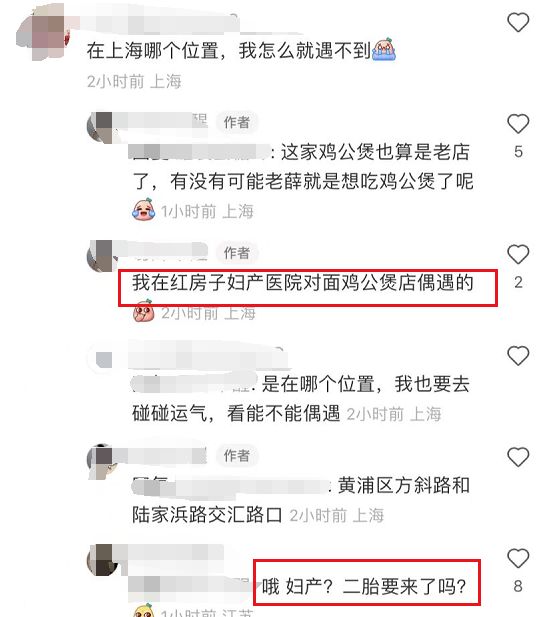This screenshot has width=536, height=617.
Task: Select the reply 碰碰运气，看能不能偶遇
Action: coord(236,413)
